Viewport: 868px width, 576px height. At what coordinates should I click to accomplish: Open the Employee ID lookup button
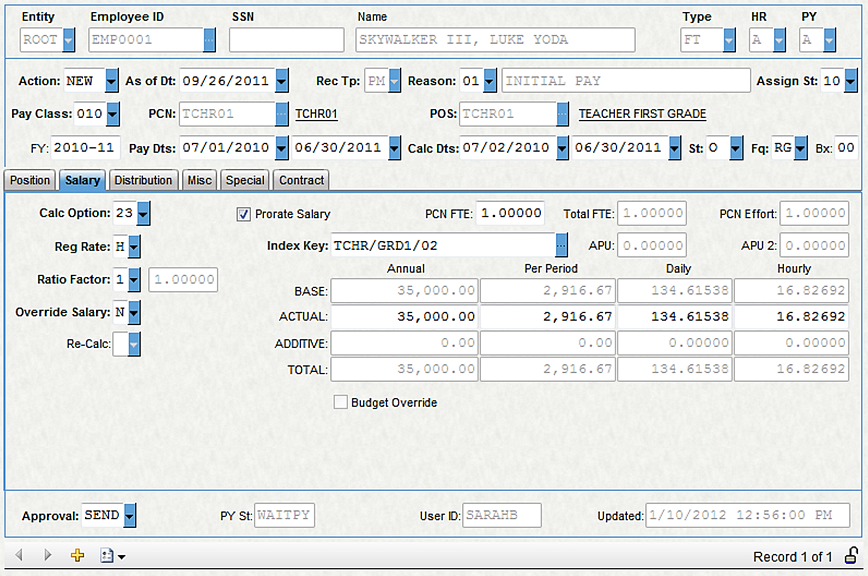(209, 40)
